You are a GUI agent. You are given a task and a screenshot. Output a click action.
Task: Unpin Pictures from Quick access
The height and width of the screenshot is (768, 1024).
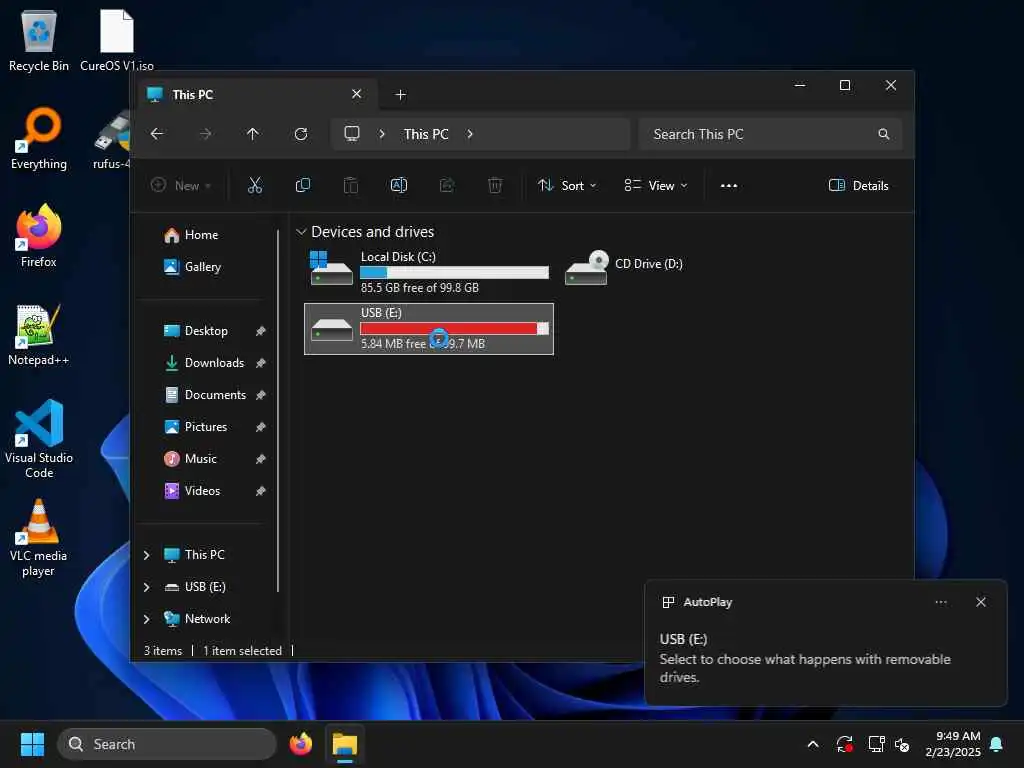pyautogui.click(x=261, y=427)
